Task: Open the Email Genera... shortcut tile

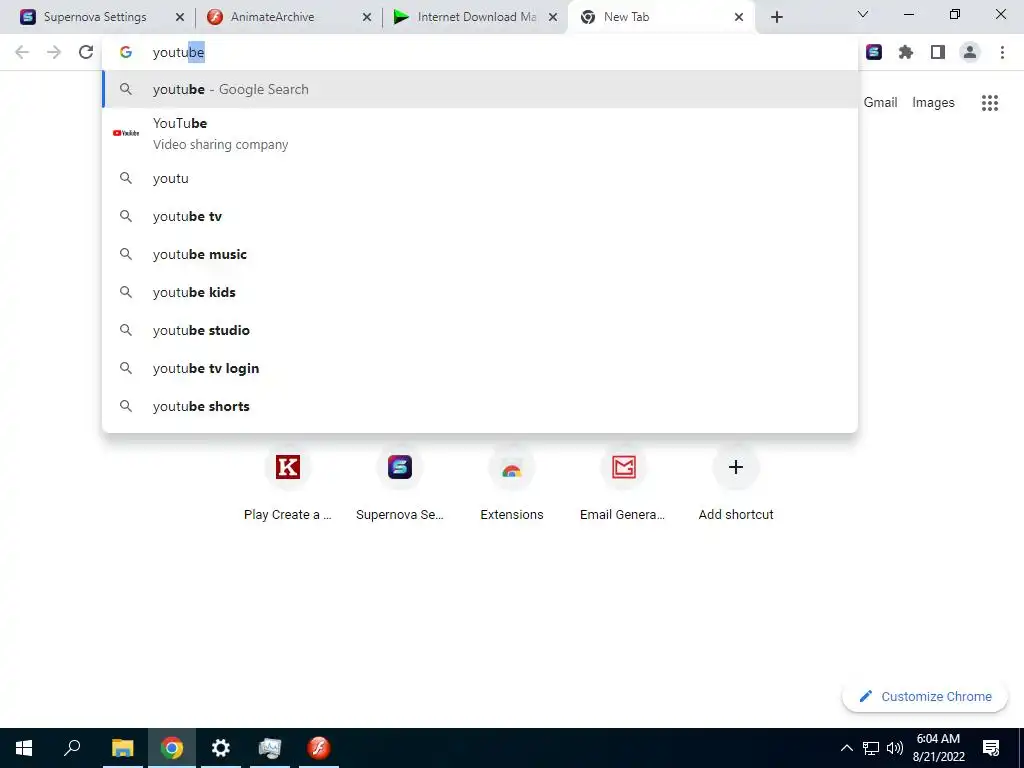Action: click(x=624, y=485)
